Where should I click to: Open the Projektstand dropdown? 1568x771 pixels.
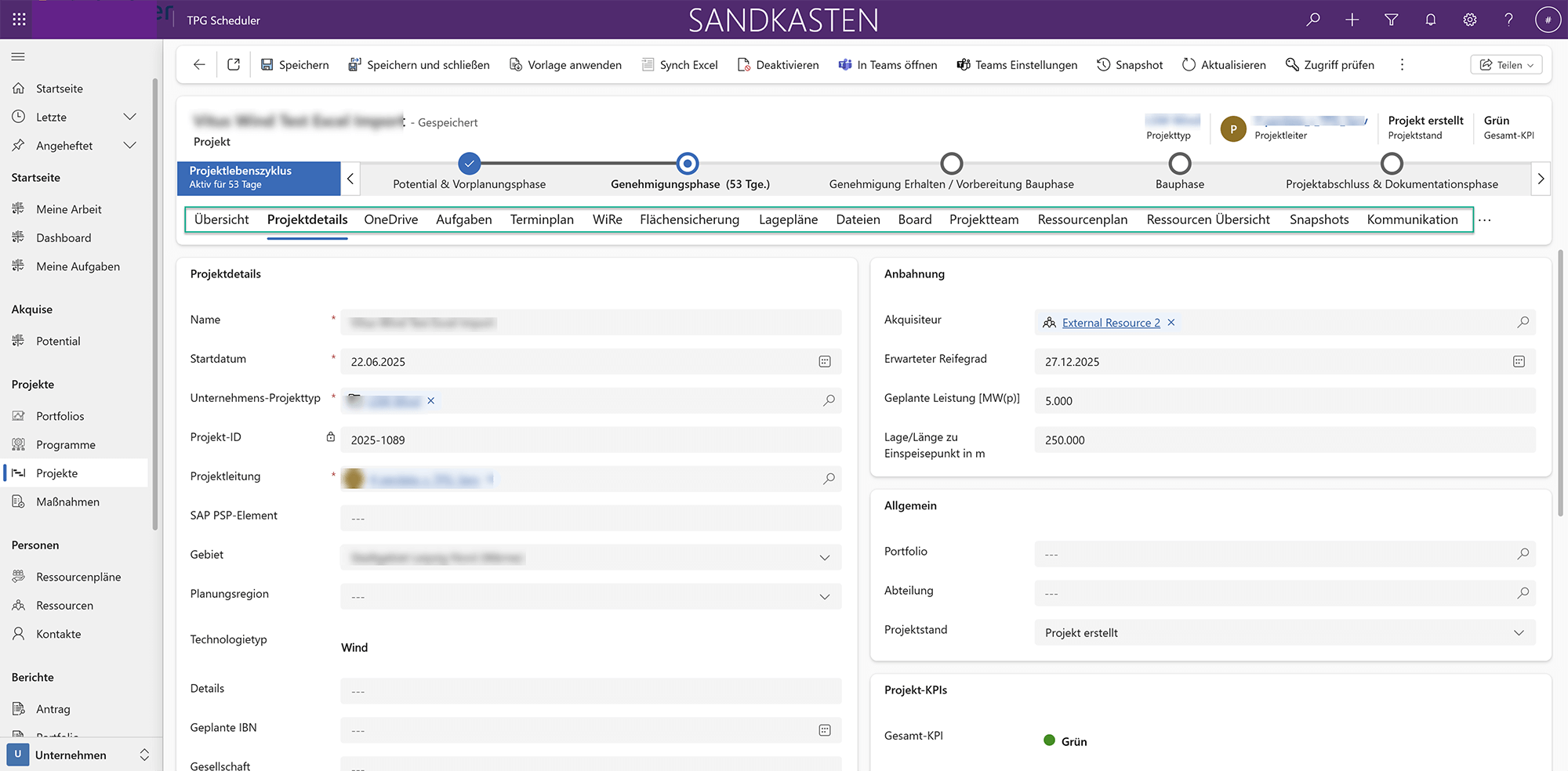click(x=1519, y=632)
